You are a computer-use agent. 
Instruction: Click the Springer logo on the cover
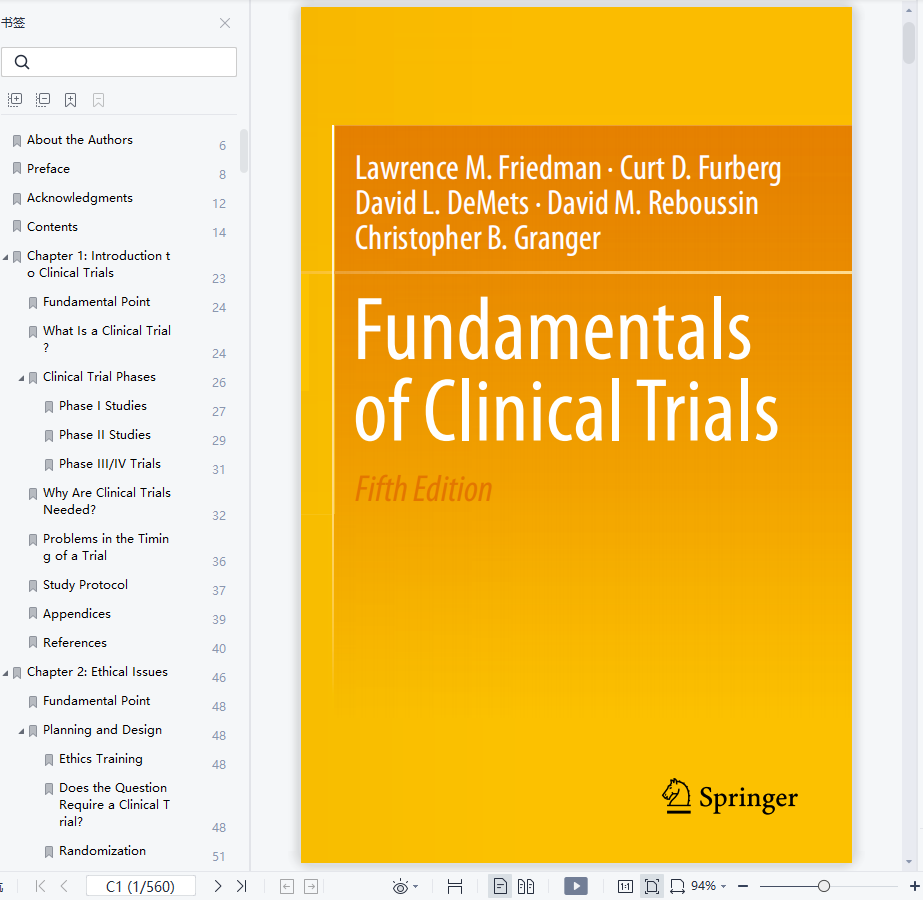[x=729, y=797]
